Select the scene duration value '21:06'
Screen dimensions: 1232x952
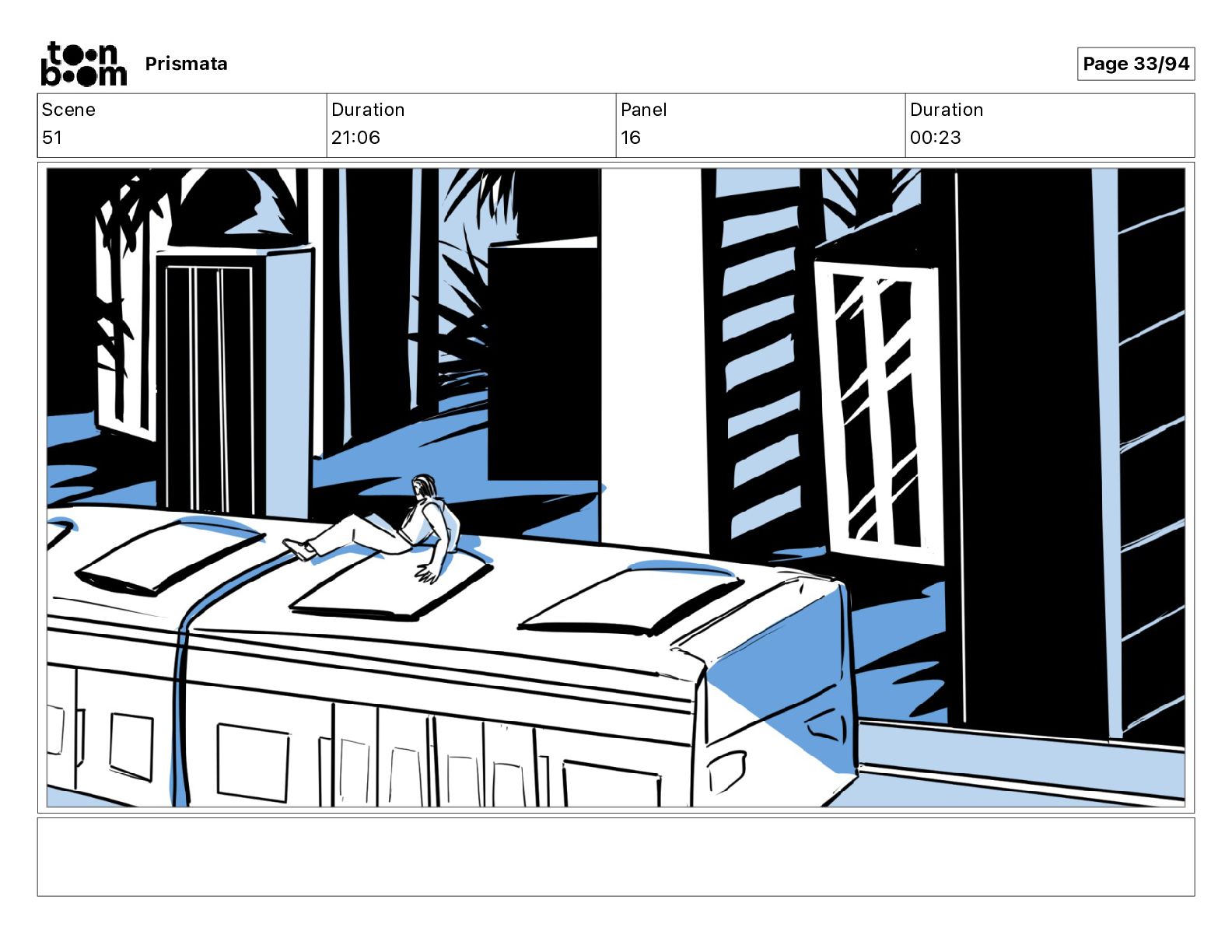355,138
